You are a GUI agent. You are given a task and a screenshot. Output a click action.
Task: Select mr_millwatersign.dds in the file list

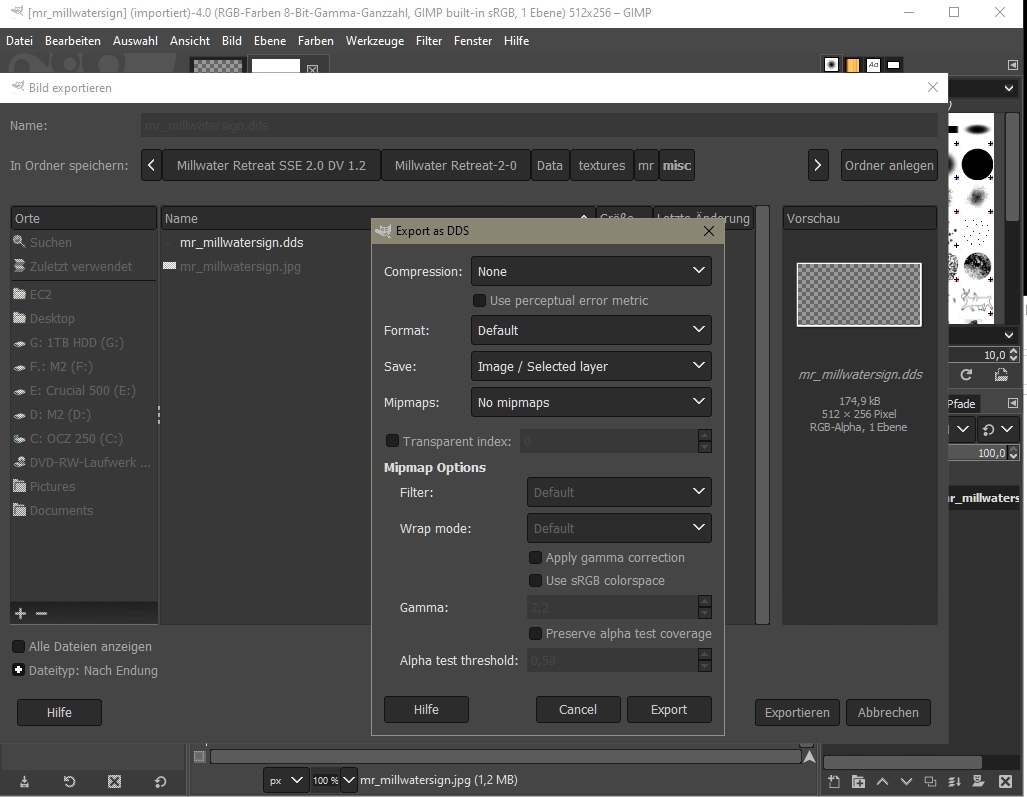241,243
